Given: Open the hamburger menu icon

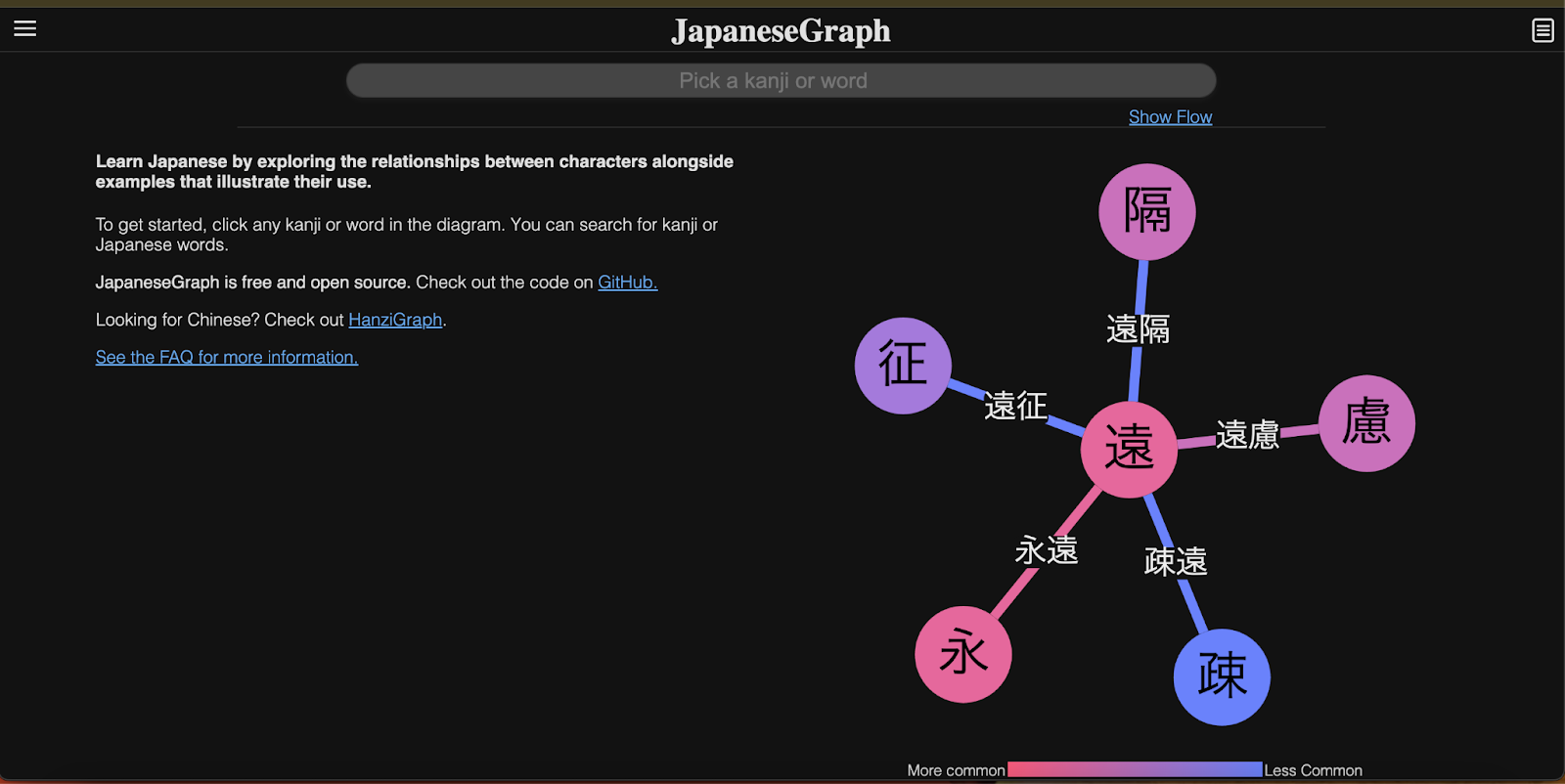Looking at the screenshot, I should (25, 28).
